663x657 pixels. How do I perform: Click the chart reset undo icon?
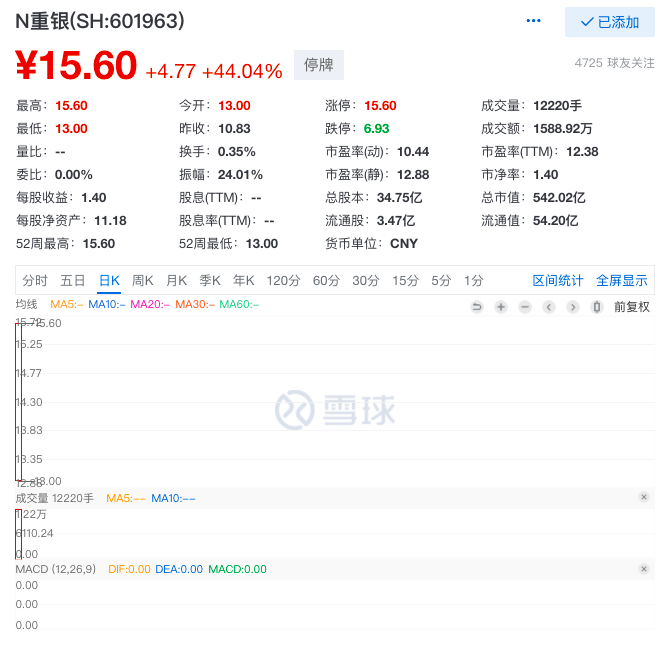477,307
